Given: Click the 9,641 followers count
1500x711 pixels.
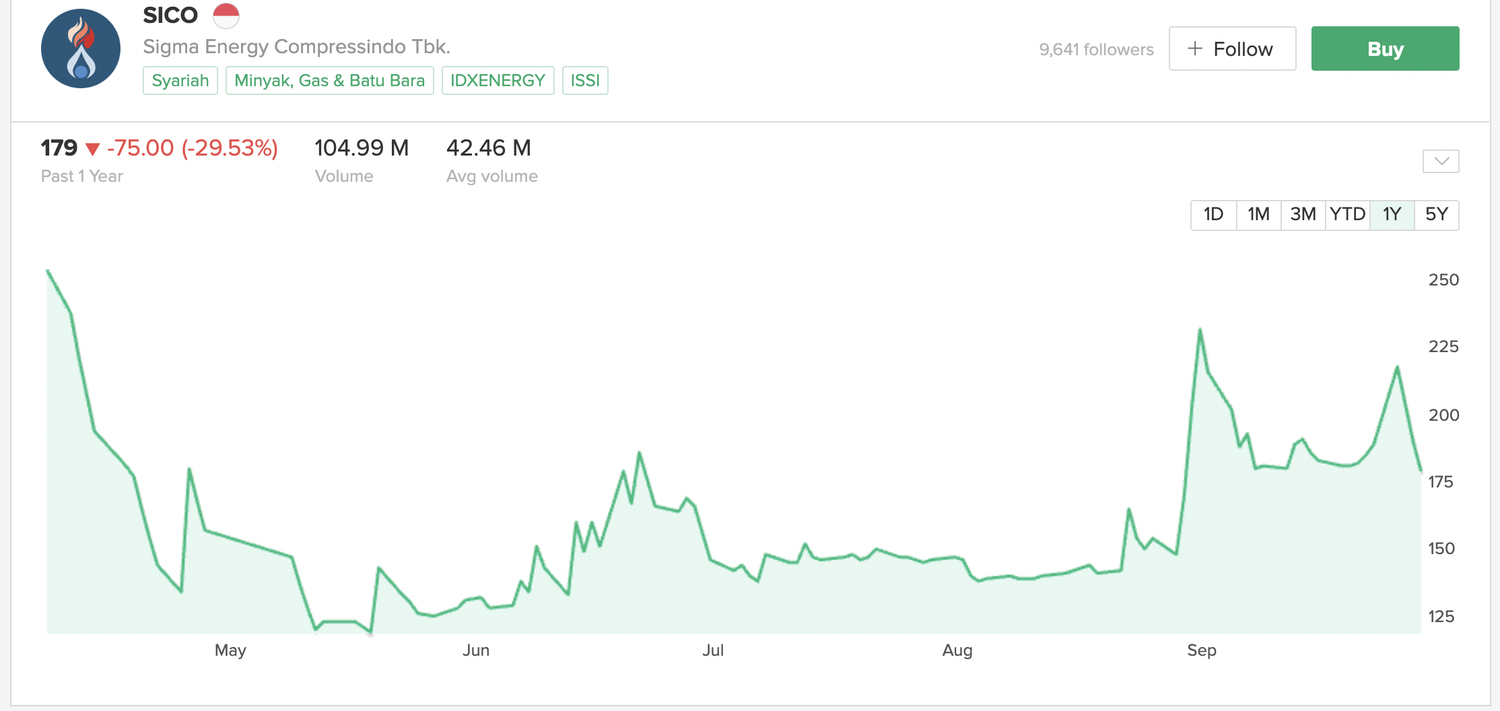Looking at the screenshot, I should click(1095, 49).
